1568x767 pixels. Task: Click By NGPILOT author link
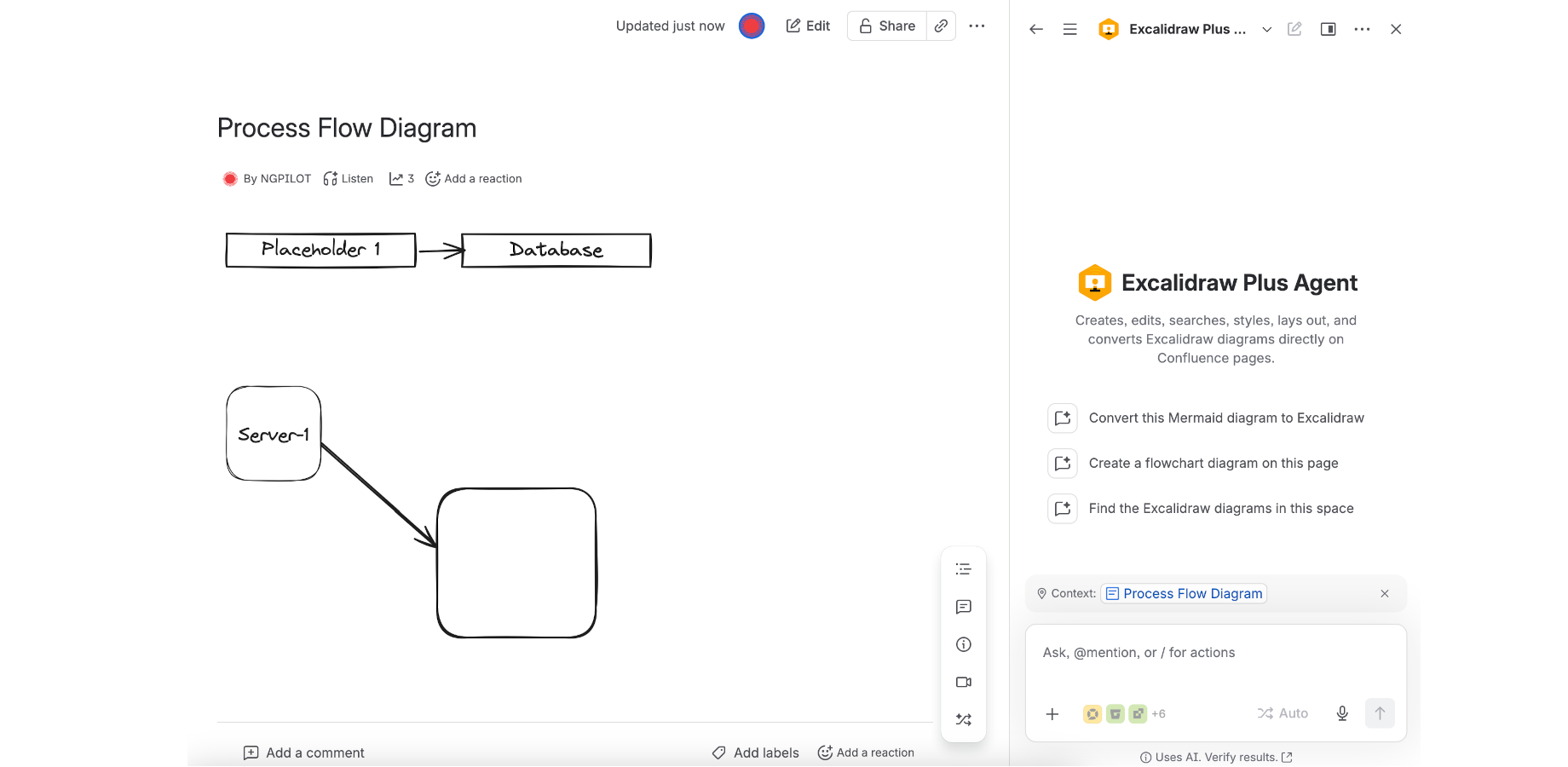pyautogui.click(x=277, y=179)
